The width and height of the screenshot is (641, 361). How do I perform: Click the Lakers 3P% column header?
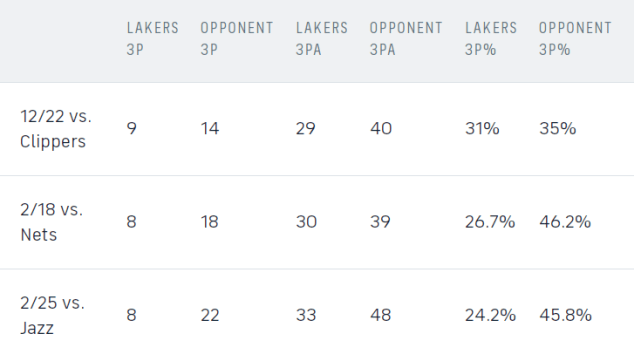pos(491,39)
